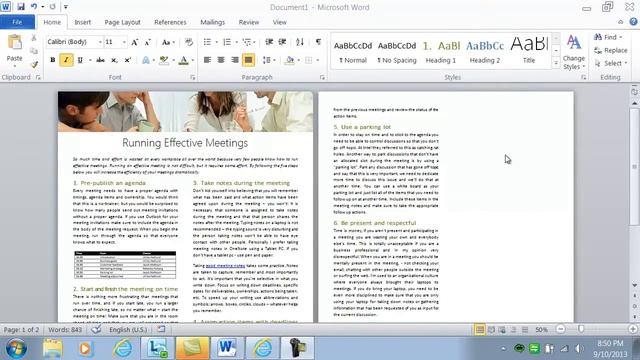Screen dimensions: 640x360
Task: Open the Bullets list dropdown arrow
Action: pos(216,42)
